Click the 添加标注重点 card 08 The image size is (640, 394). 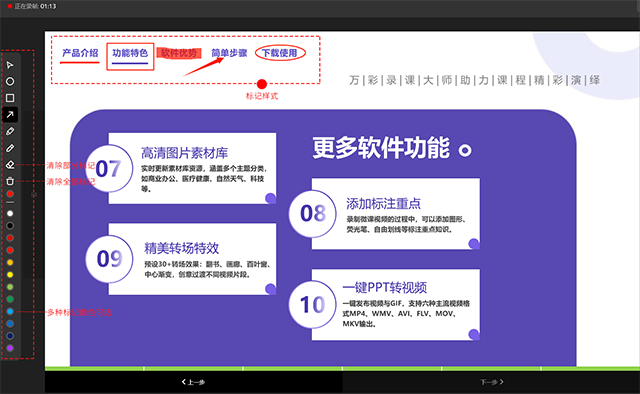[x=384, y=214]
